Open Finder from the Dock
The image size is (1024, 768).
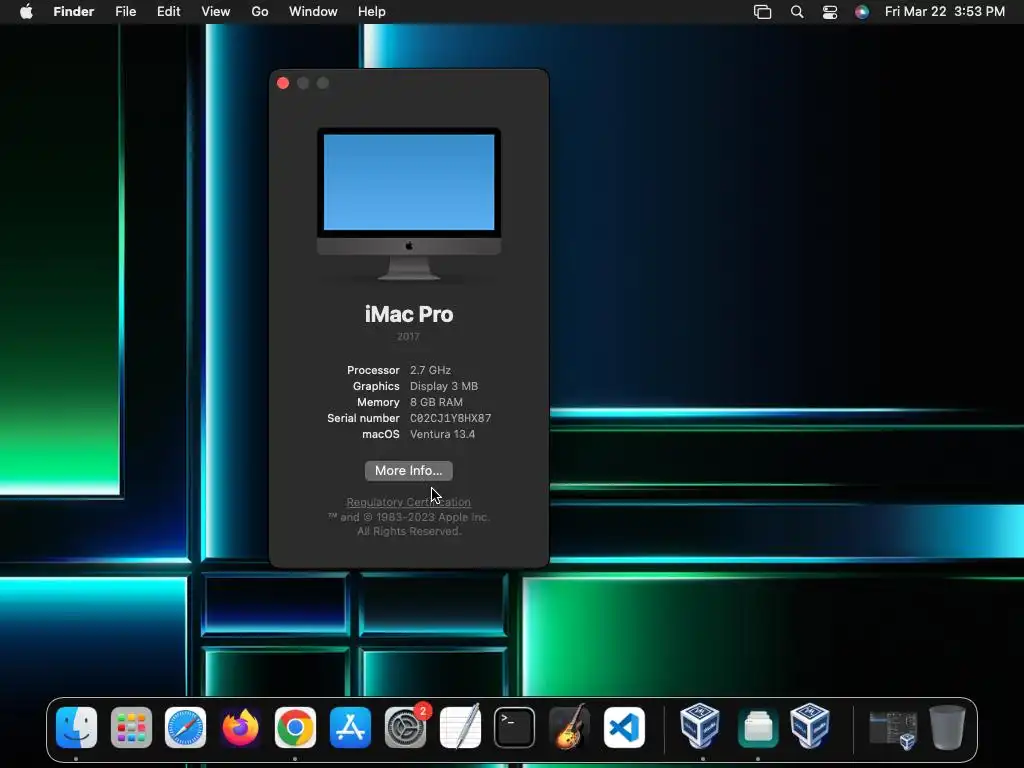76,727
